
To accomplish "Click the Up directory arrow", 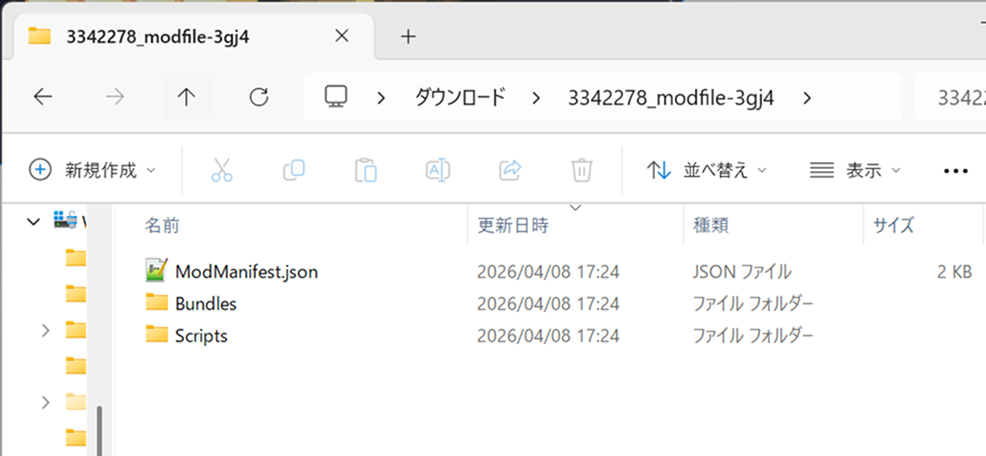I will [x=185, y=97].
